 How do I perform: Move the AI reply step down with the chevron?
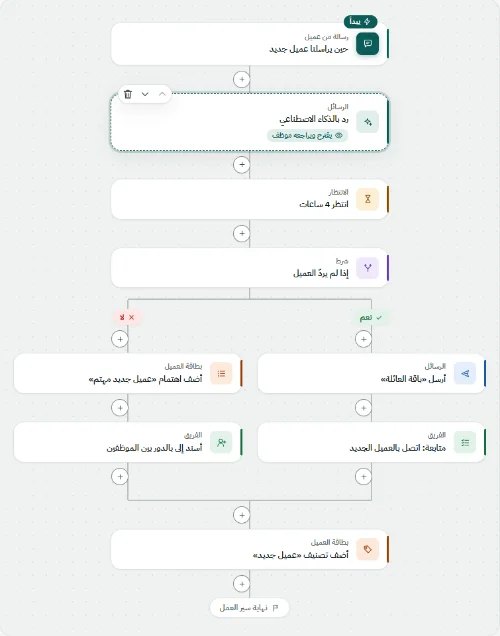coord(145,94)
